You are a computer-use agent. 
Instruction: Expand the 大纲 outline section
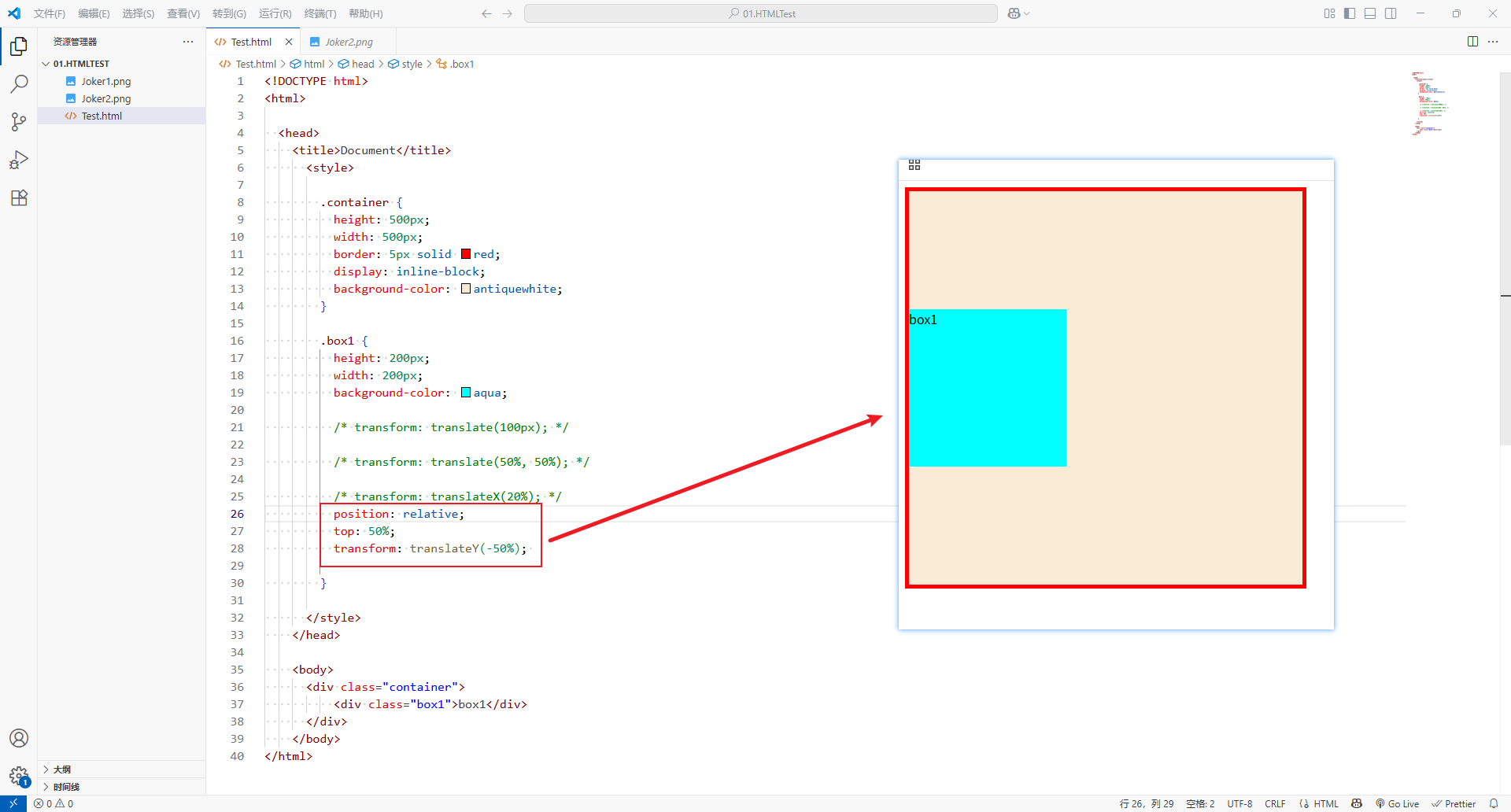(121, 770)
